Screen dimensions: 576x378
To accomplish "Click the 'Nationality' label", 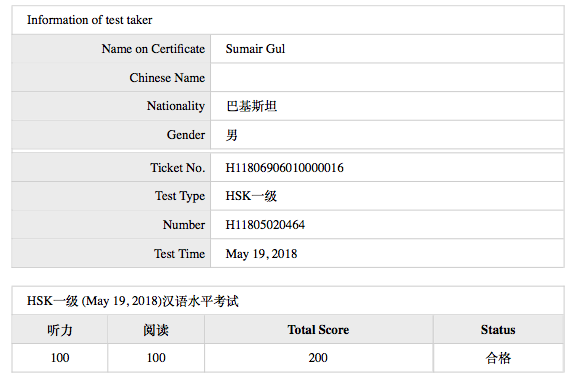I will point(176,106).
